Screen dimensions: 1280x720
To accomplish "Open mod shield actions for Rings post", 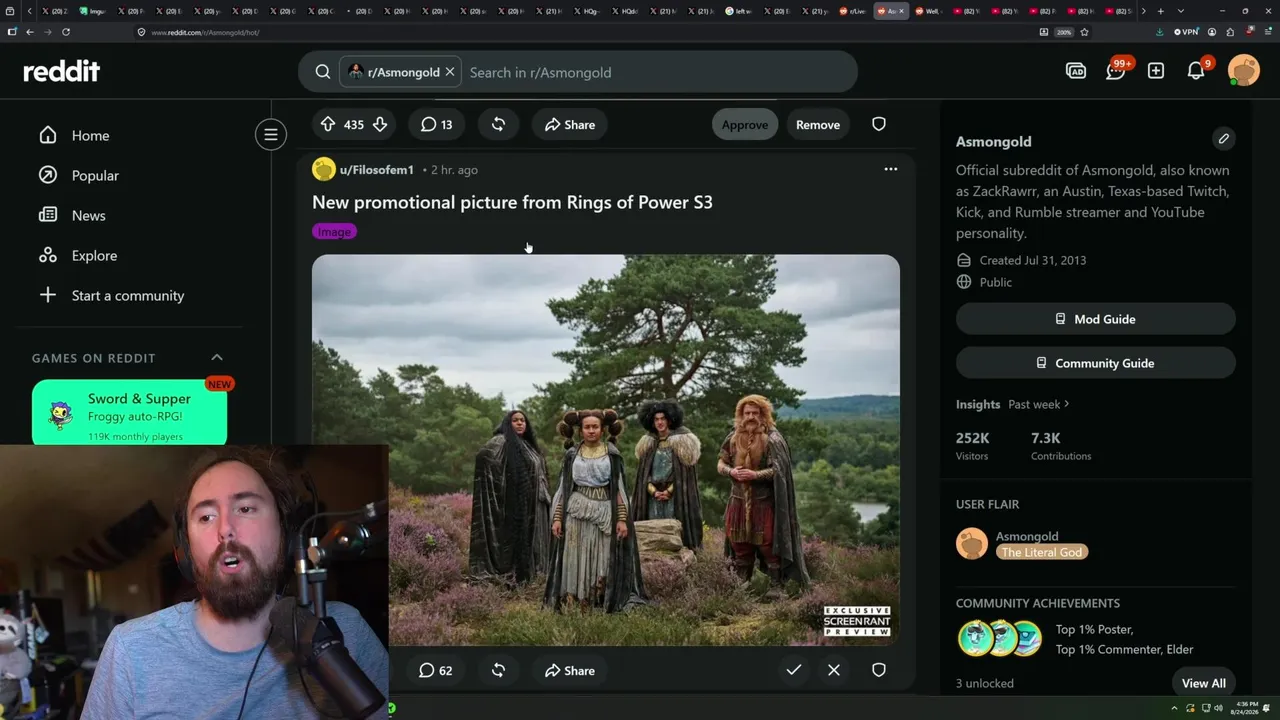I will [x=879, y=670].
